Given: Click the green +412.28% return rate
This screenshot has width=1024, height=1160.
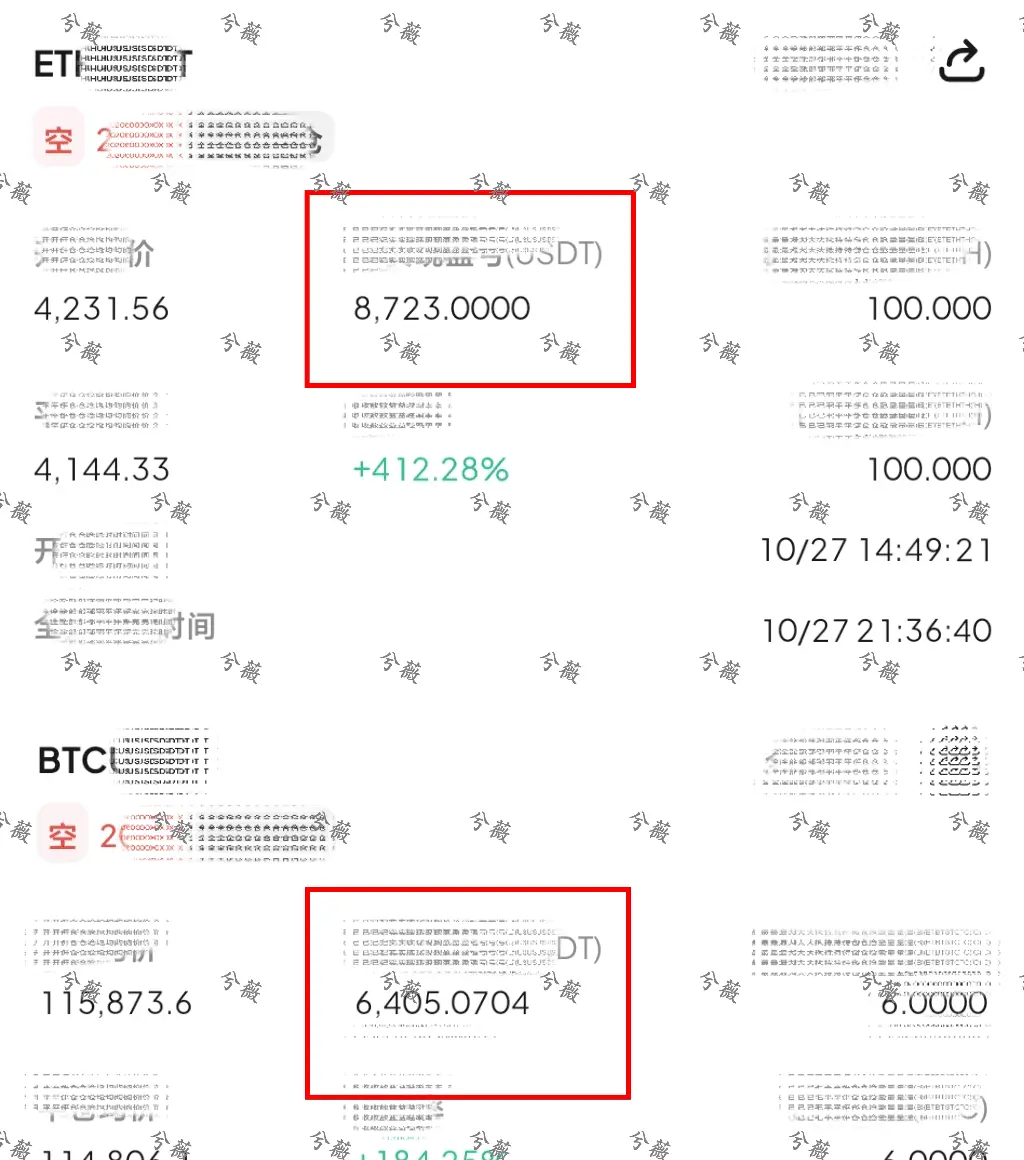Looking at the screenshot, I should click(431, 469).
